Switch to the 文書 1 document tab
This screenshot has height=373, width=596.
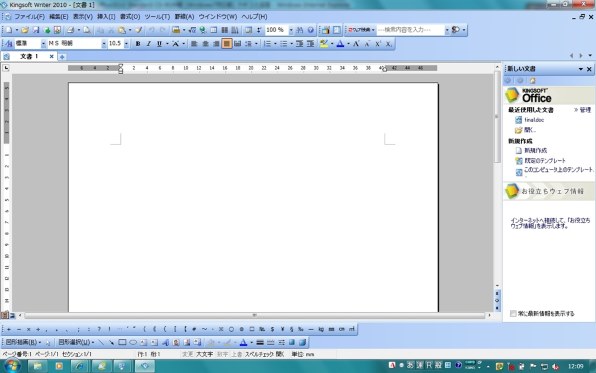click(x=29, y=57)
